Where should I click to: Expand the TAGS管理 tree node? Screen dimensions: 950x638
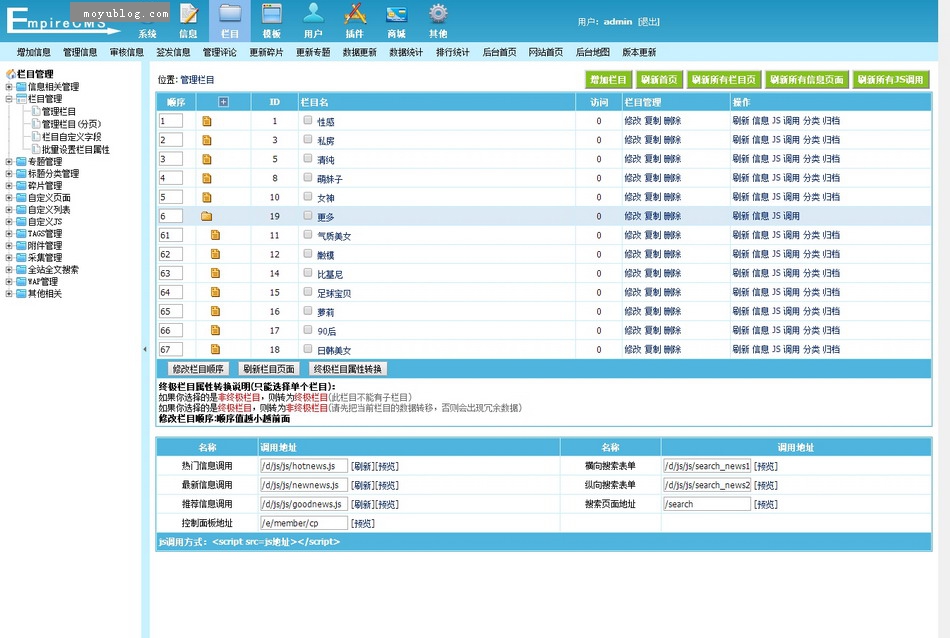[9, 234]
